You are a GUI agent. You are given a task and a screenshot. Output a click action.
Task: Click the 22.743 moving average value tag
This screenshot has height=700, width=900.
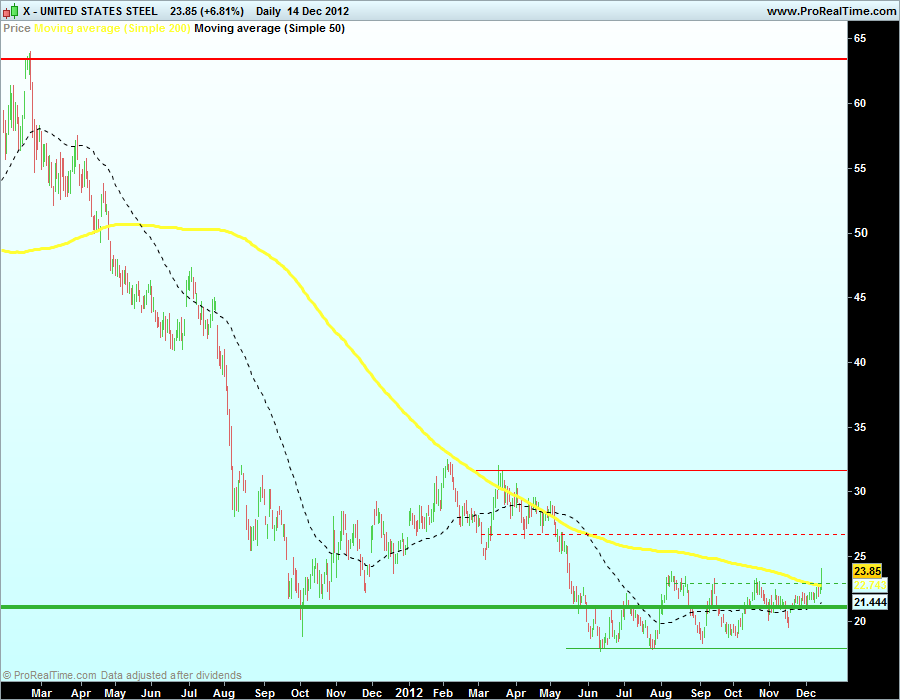[x=870, y=585]
